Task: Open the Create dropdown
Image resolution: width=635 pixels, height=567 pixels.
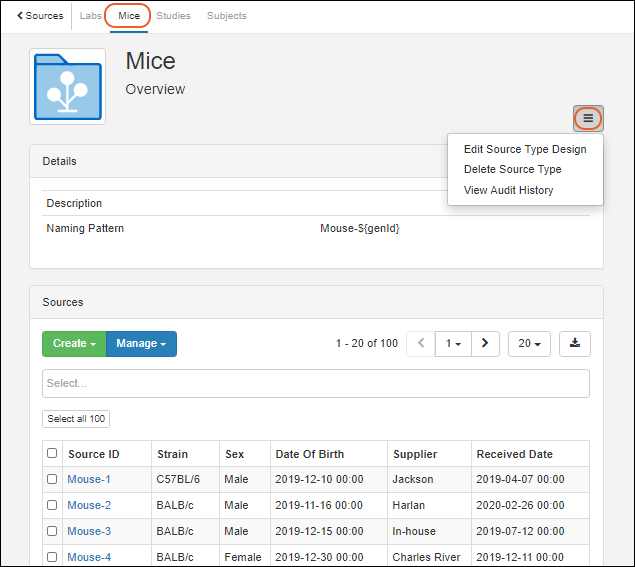Action: point(74,343)
